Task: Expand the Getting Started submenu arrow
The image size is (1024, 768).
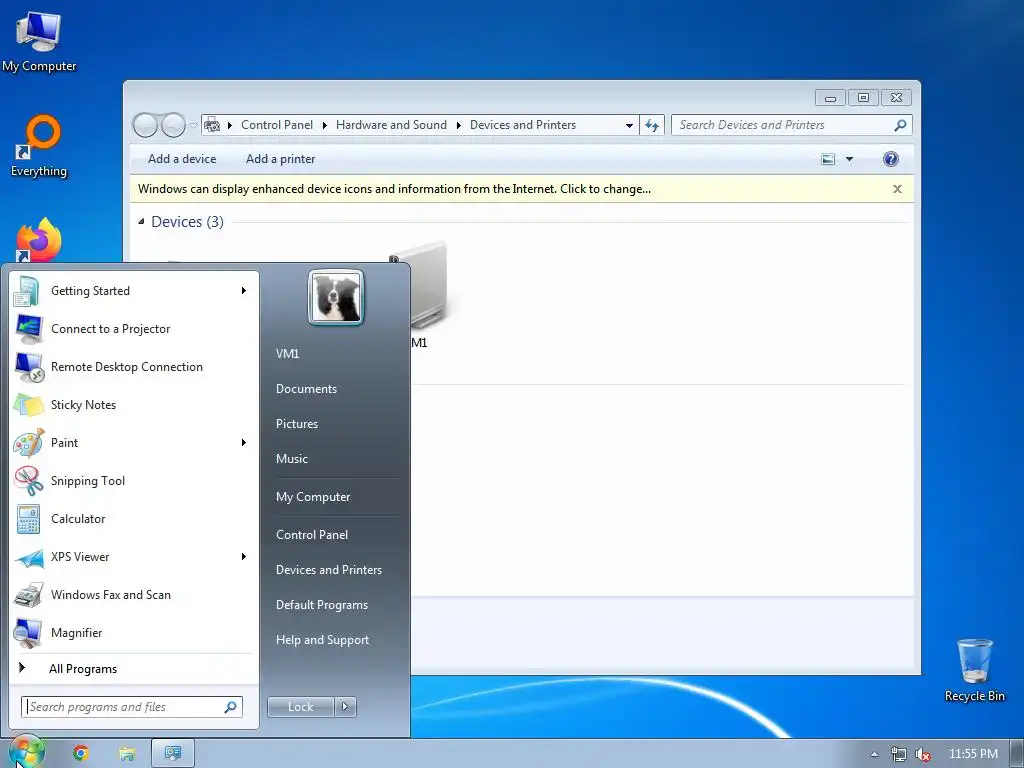Action: [244, 291]
